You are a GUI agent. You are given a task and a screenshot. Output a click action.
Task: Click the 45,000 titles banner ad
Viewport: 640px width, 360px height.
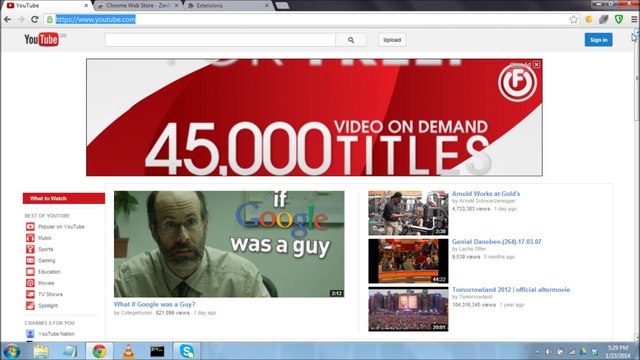click(x=314, y=118)
